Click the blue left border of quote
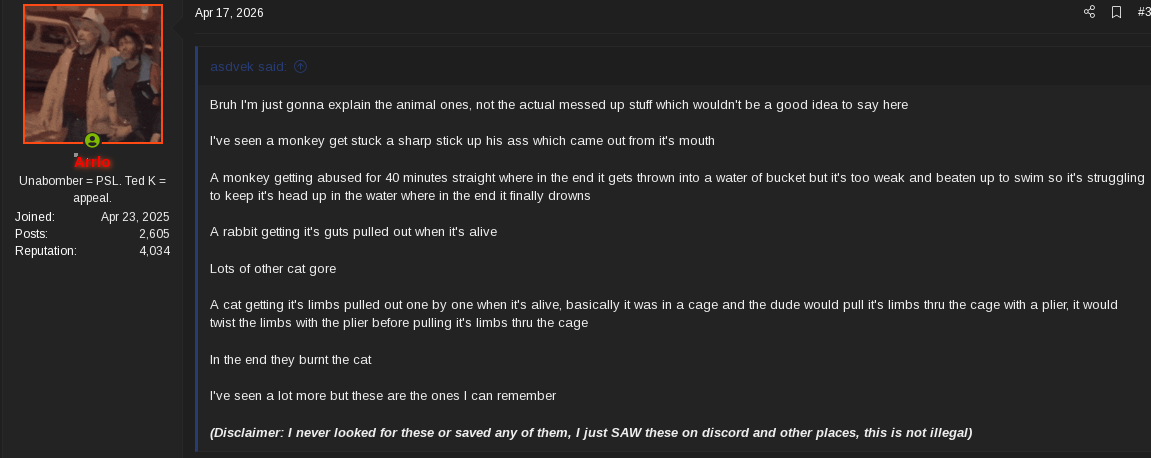 pos(197,250)
